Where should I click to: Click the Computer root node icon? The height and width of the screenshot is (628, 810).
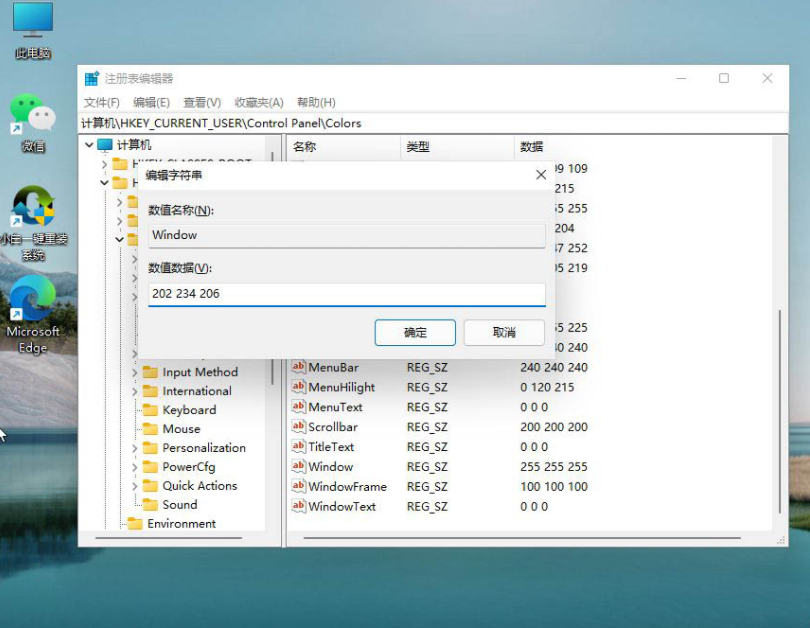(105, 145)
